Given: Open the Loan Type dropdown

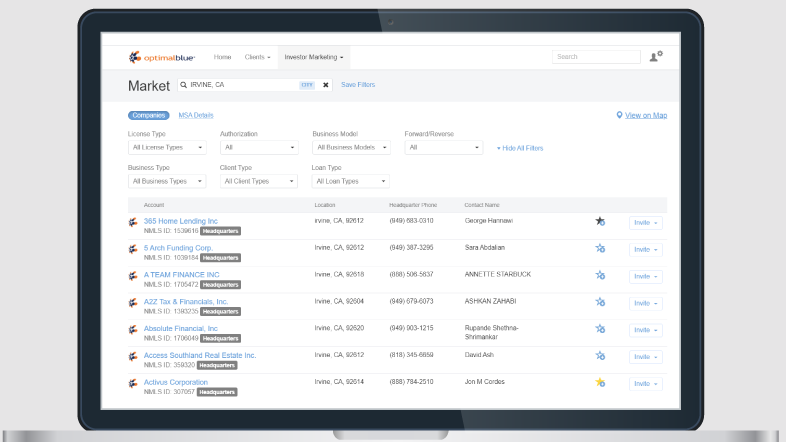Looking at the screenshot, I should (350, 181).
